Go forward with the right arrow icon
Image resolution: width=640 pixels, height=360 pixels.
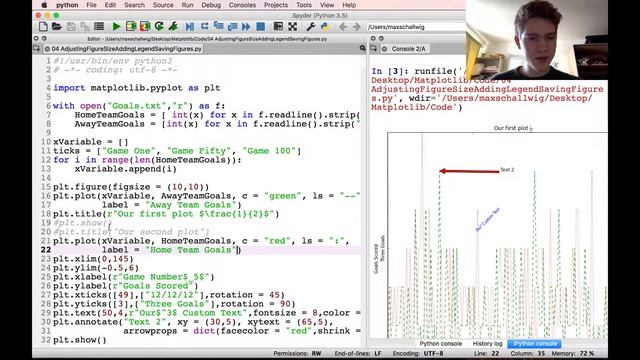click(356, 27)
